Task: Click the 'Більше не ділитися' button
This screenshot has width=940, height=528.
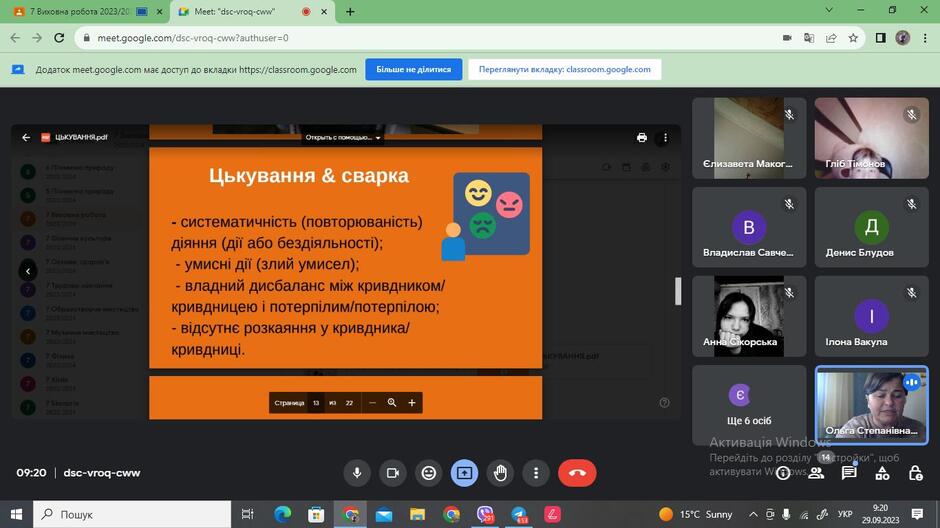Action: [414, 70]
